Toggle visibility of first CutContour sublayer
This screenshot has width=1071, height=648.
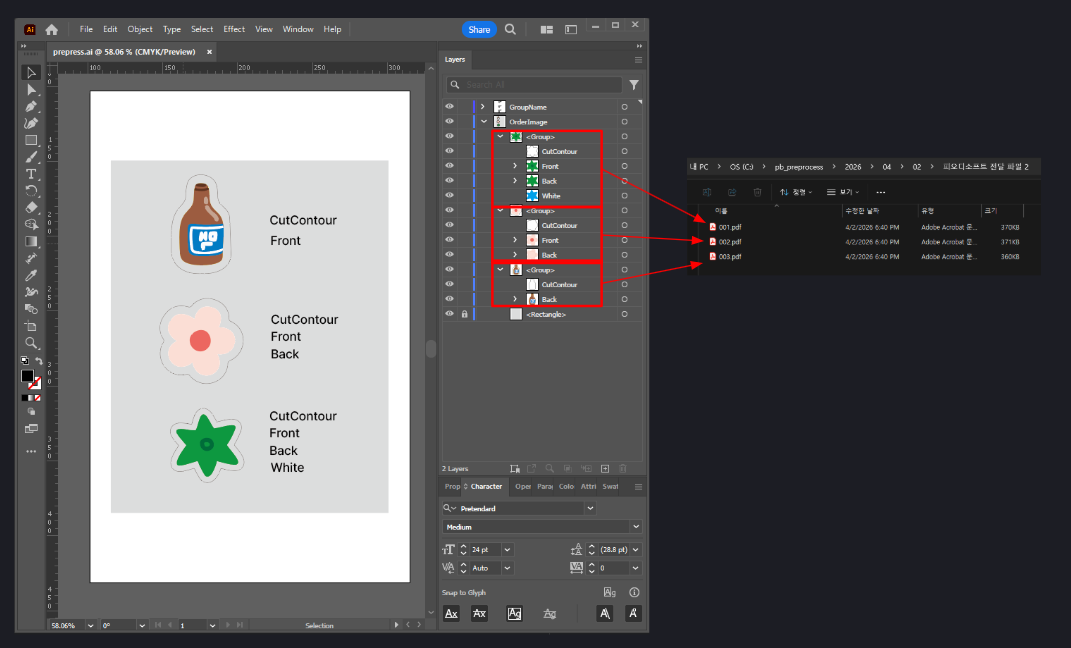click(449, 151)
